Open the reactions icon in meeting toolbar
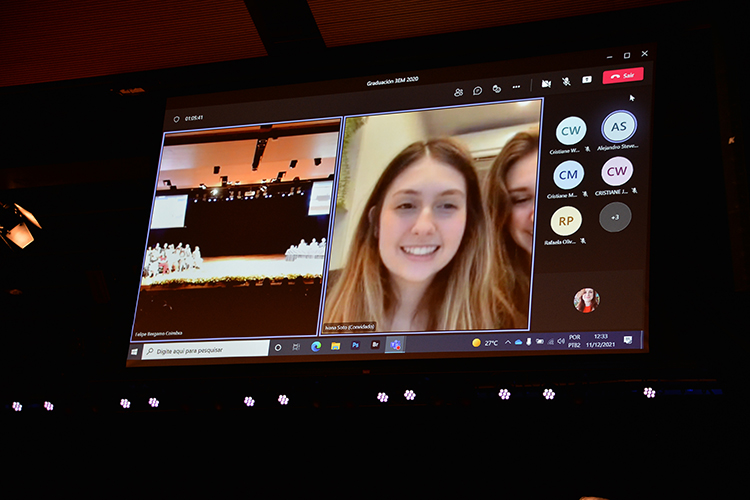 point(497,89)
